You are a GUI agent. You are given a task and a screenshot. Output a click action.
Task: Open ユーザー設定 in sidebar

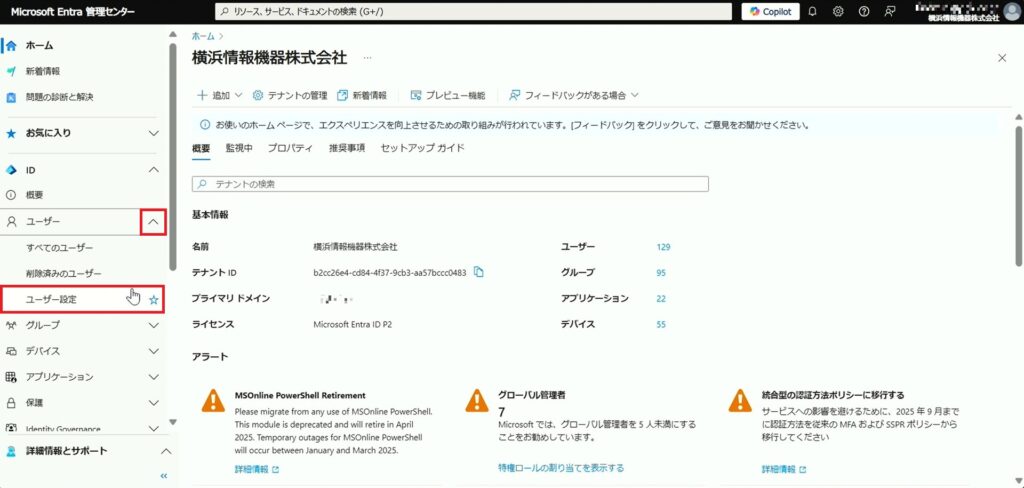pyautogui.click(x=51, y=299)
